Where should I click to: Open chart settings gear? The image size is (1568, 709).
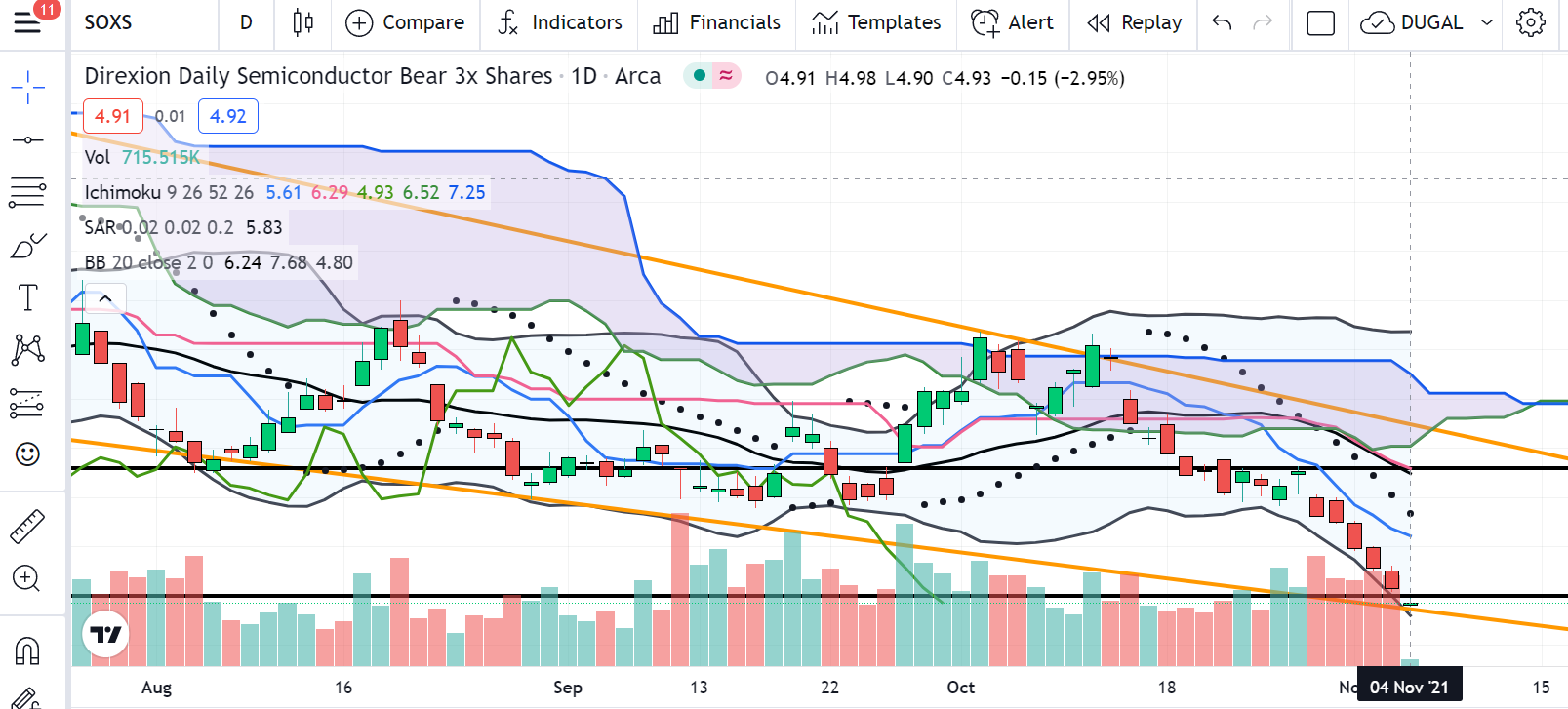(x=1531, y=22)
